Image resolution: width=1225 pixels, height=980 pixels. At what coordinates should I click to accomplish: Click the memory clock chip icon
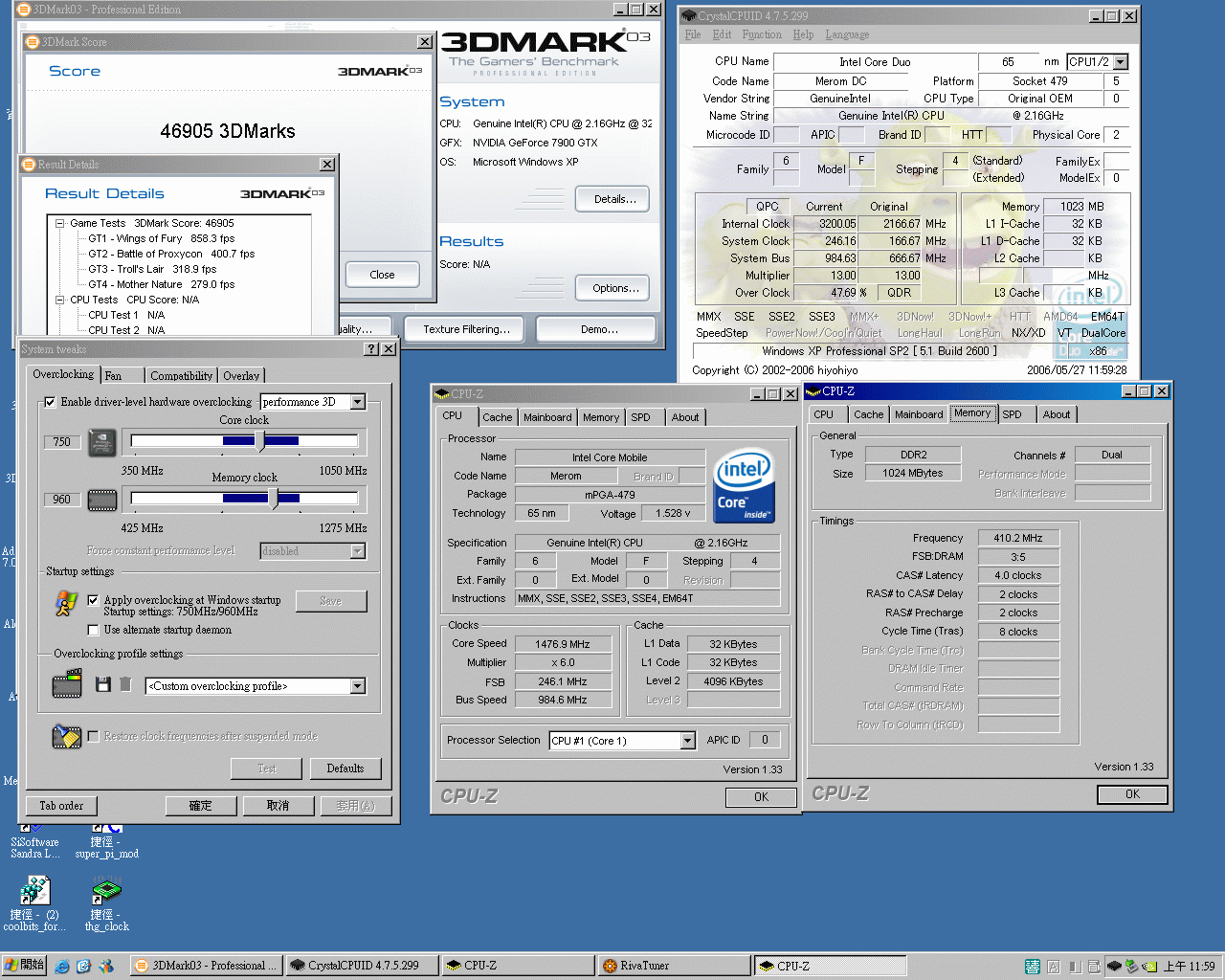[x=102, y=500]
